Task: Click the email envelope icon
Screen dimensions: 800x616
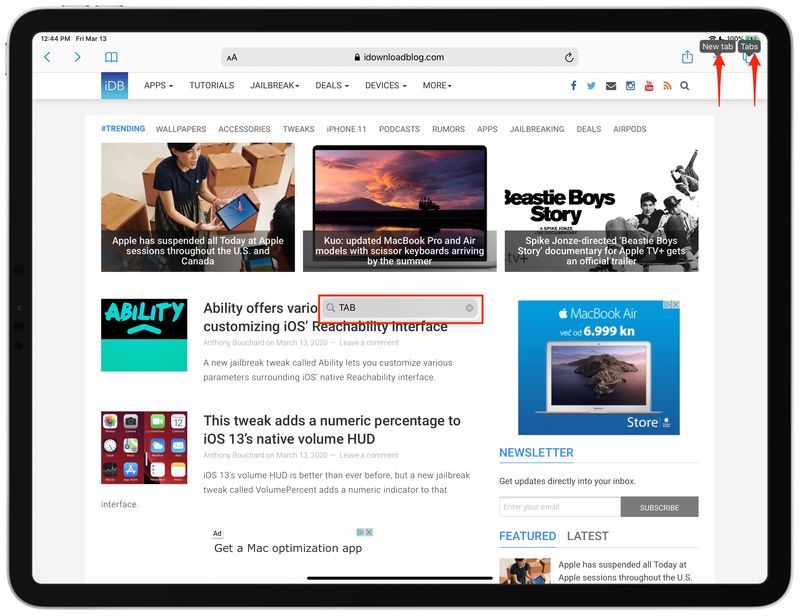Action: tap(611, 86)
